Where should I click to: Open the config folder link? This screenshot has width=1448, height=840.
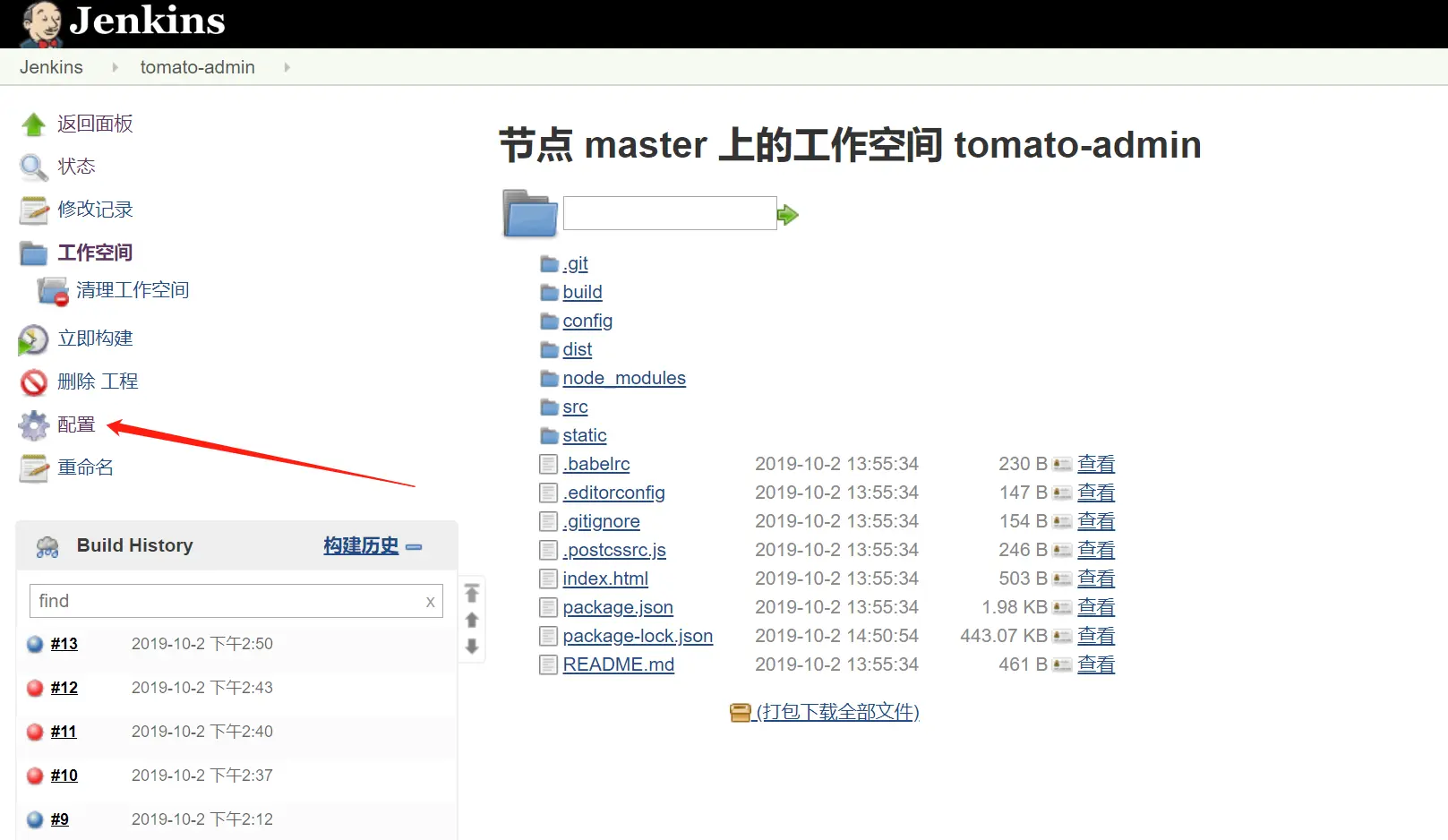[588, 321]
